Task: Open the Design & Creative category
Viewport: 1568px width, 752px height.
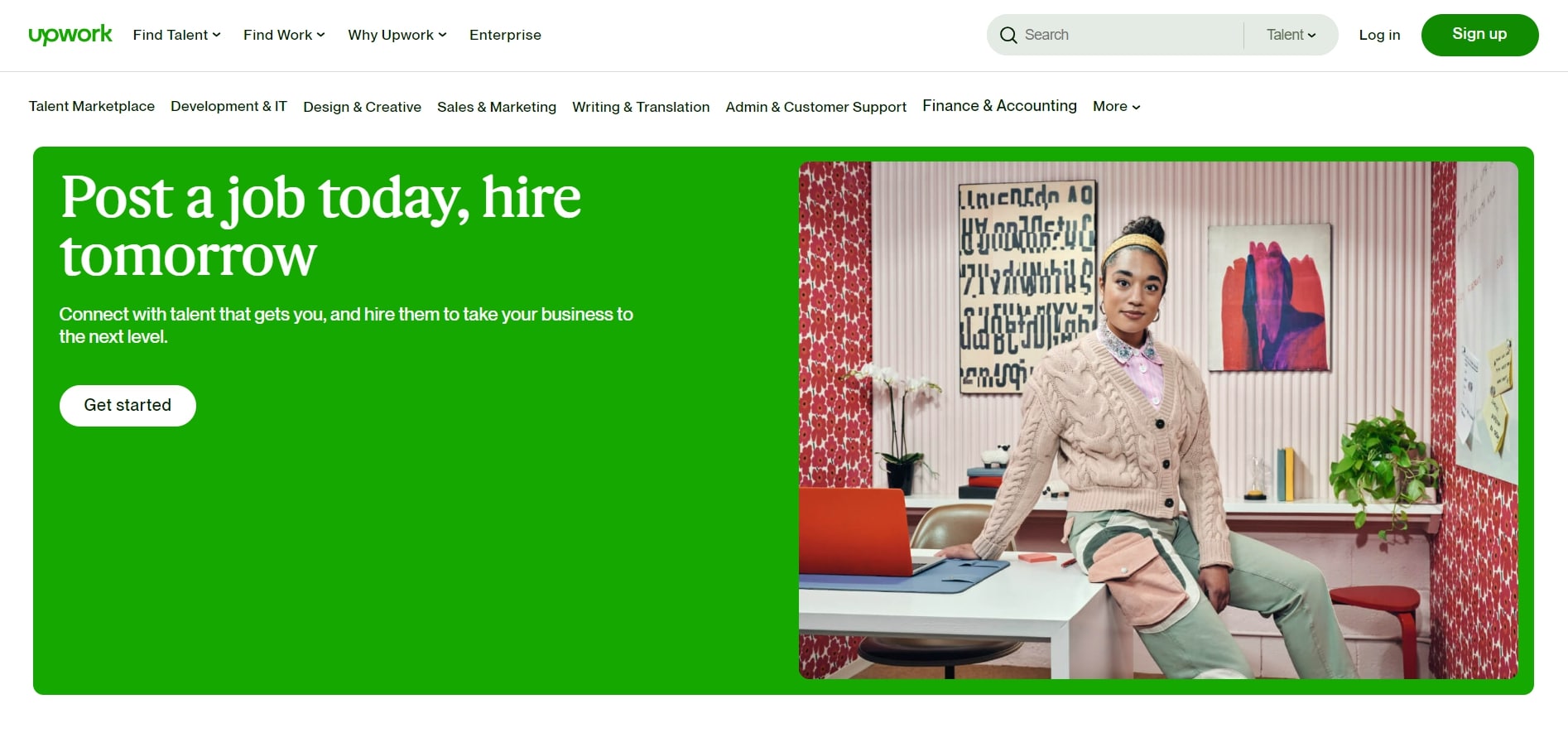Action: 362,107
